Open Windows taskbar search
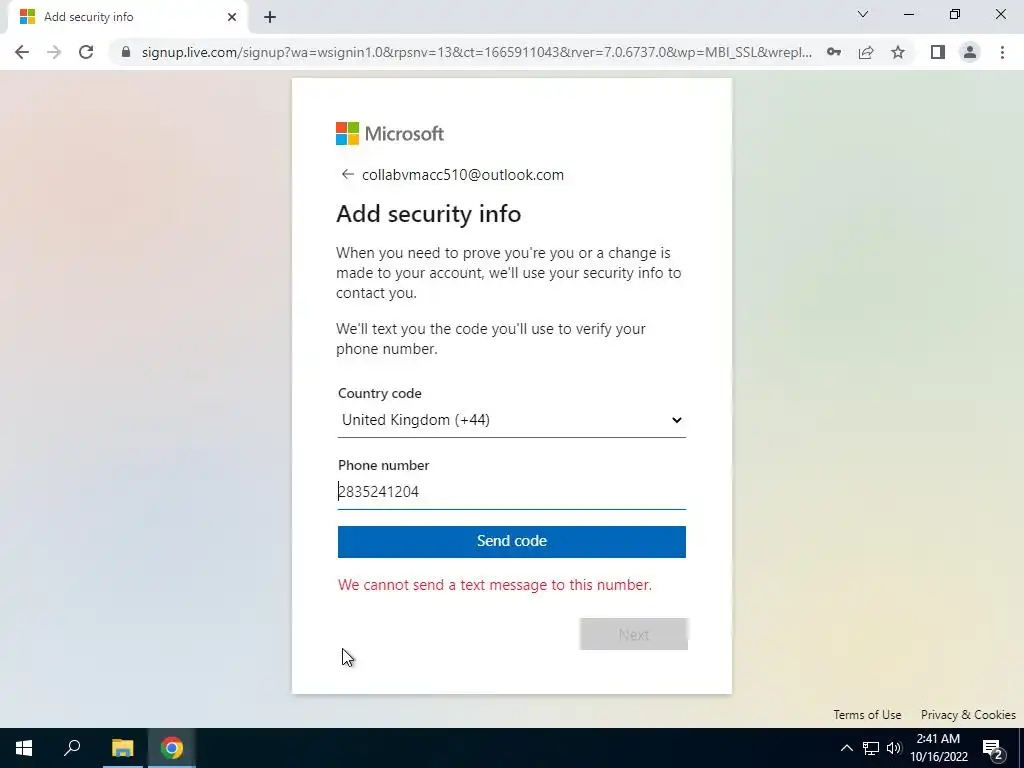The height and width of the screenshot is (768, 1024). (x=72, y=748)
